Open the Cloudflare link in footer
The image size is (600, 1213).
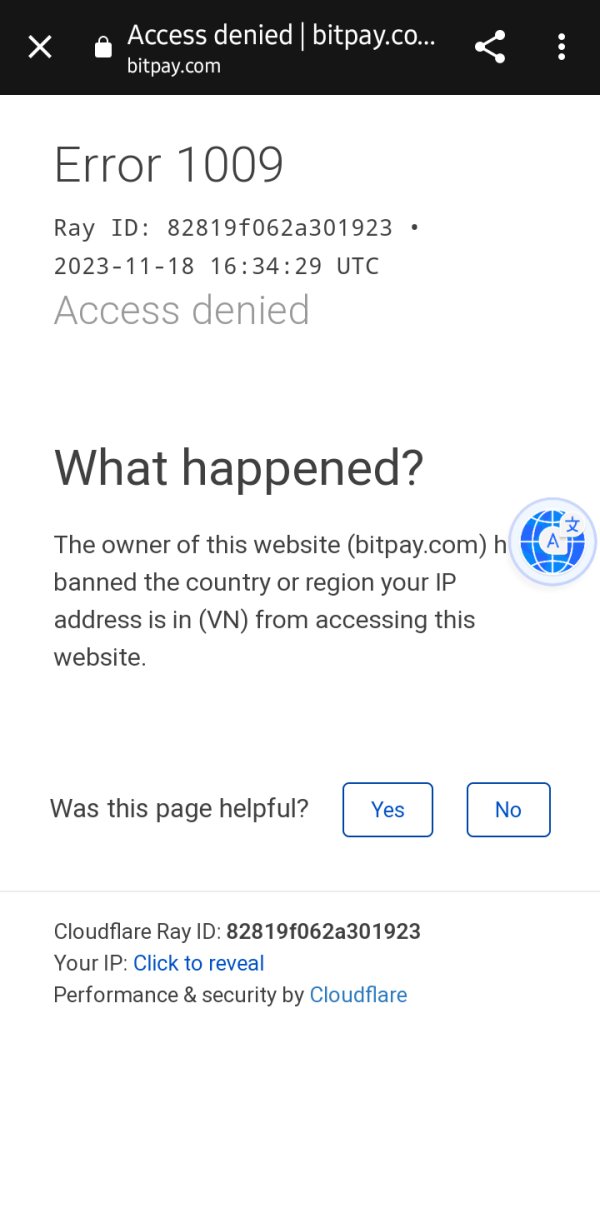(x=358, y=995)
